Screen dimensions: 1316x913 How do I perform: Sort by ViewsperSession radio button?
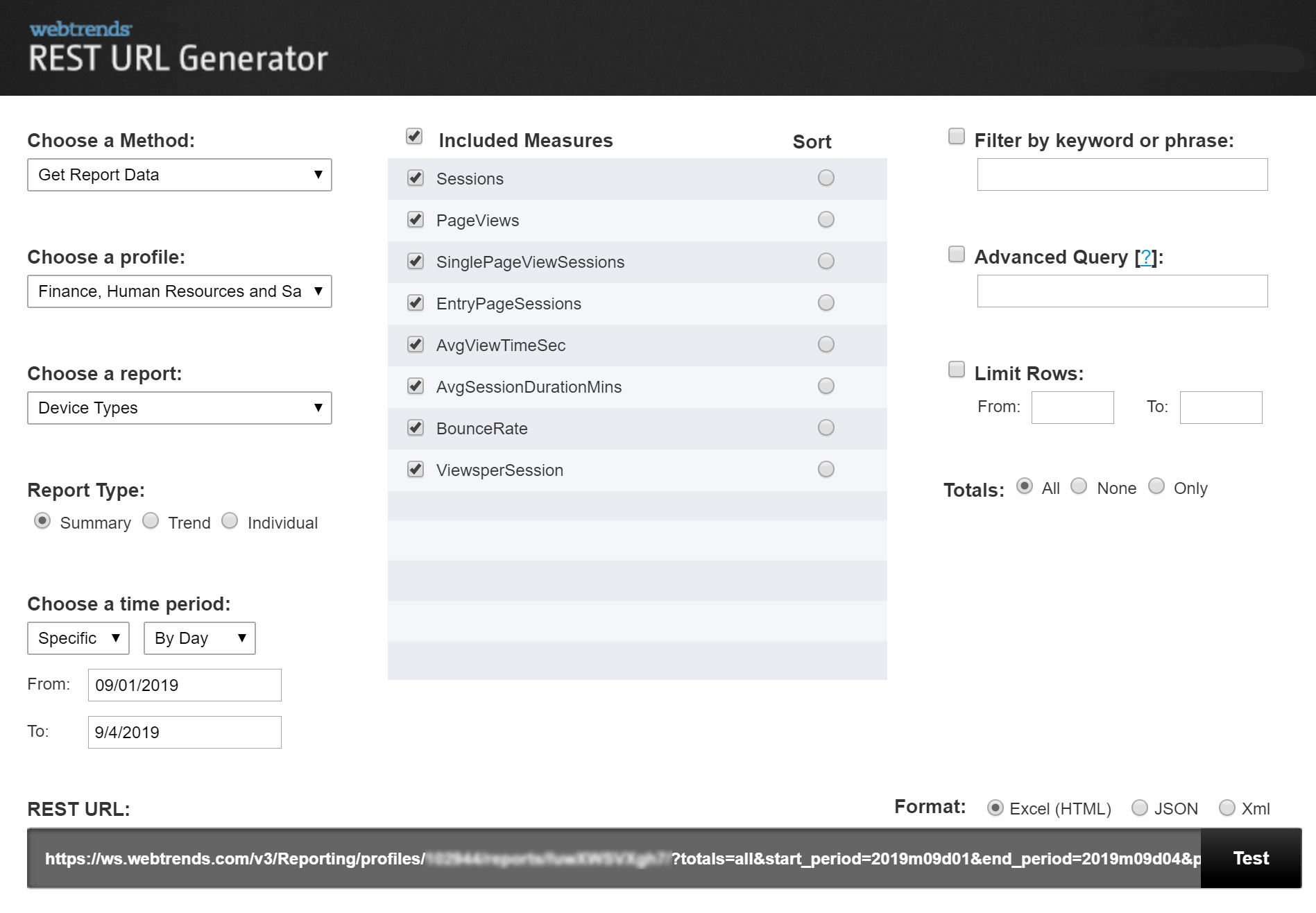point(826,470)
